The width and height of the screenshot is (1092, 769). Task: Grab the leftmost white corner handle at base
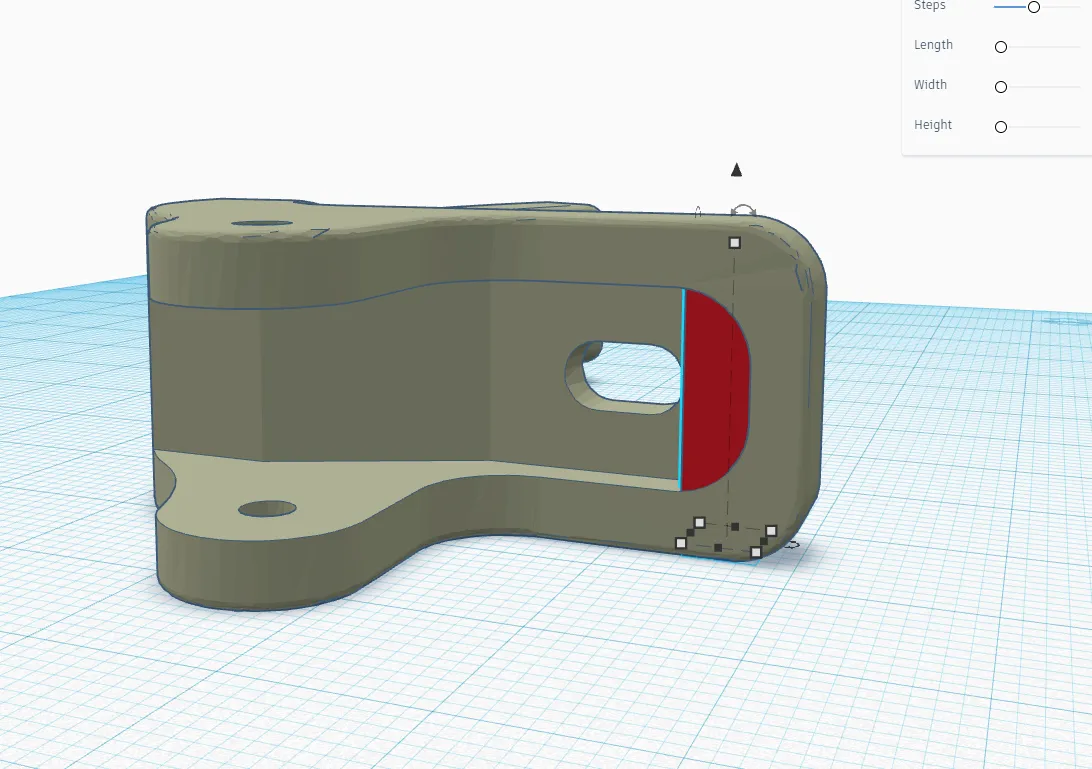681,543
